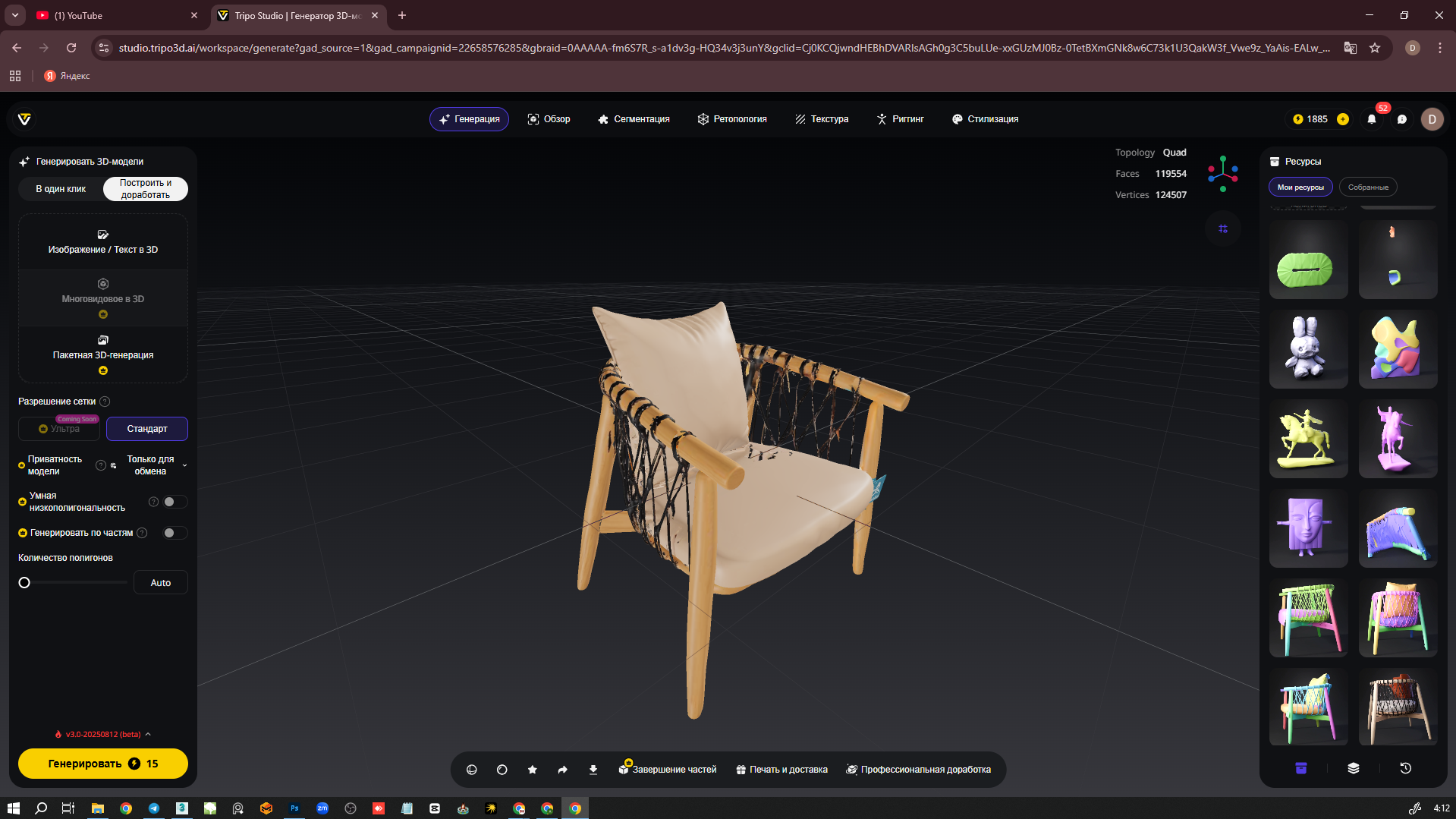The width and height of the screenshot is (1456, 819).
Task: Select the Построить и доработать mode
Action: (146, 189)
